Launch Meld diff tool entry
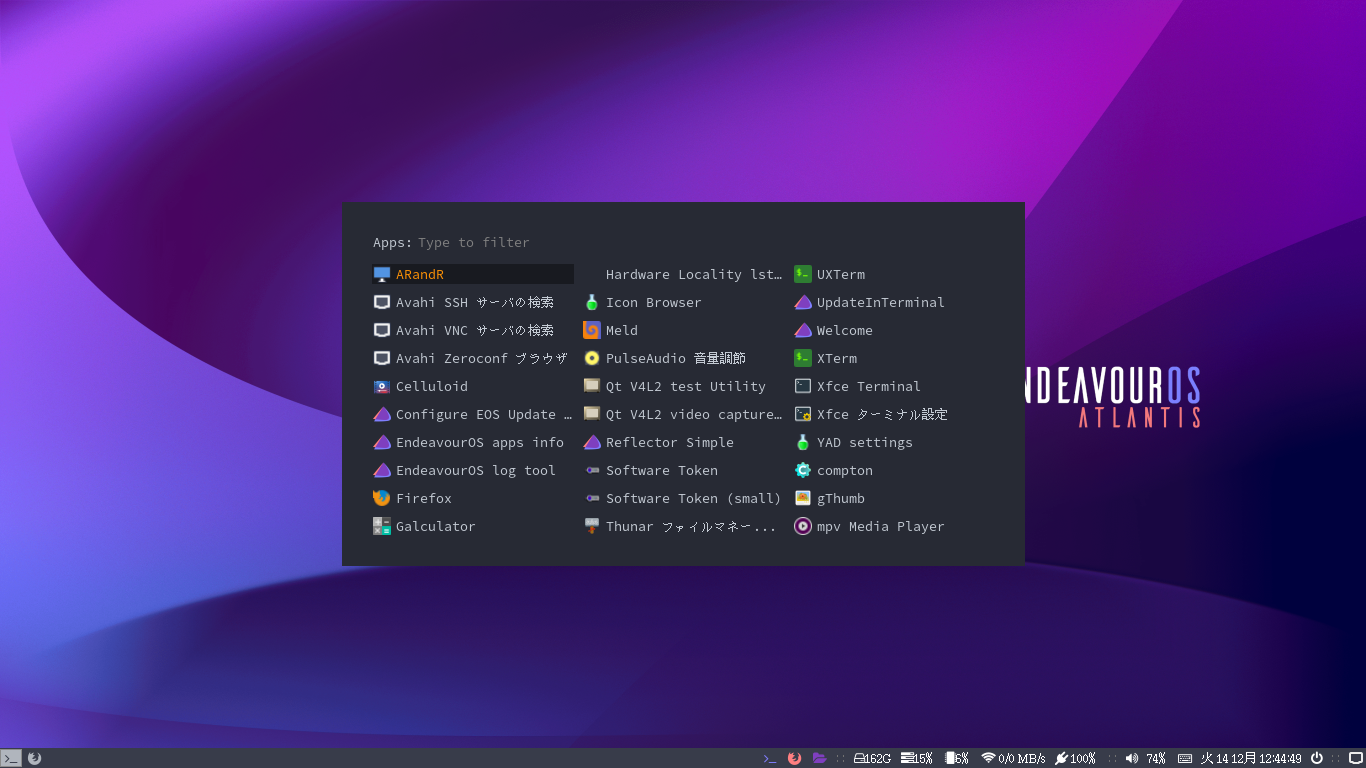The image size is (1366, 768). pos(683,330)
